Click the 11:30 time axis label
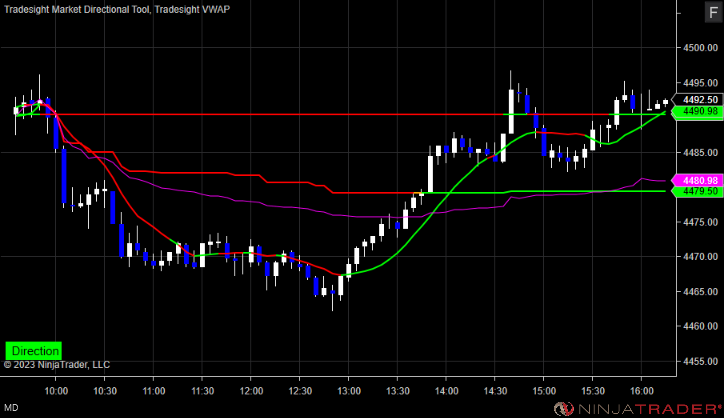This screenshot has height=418, width=724. pos(202,391)
